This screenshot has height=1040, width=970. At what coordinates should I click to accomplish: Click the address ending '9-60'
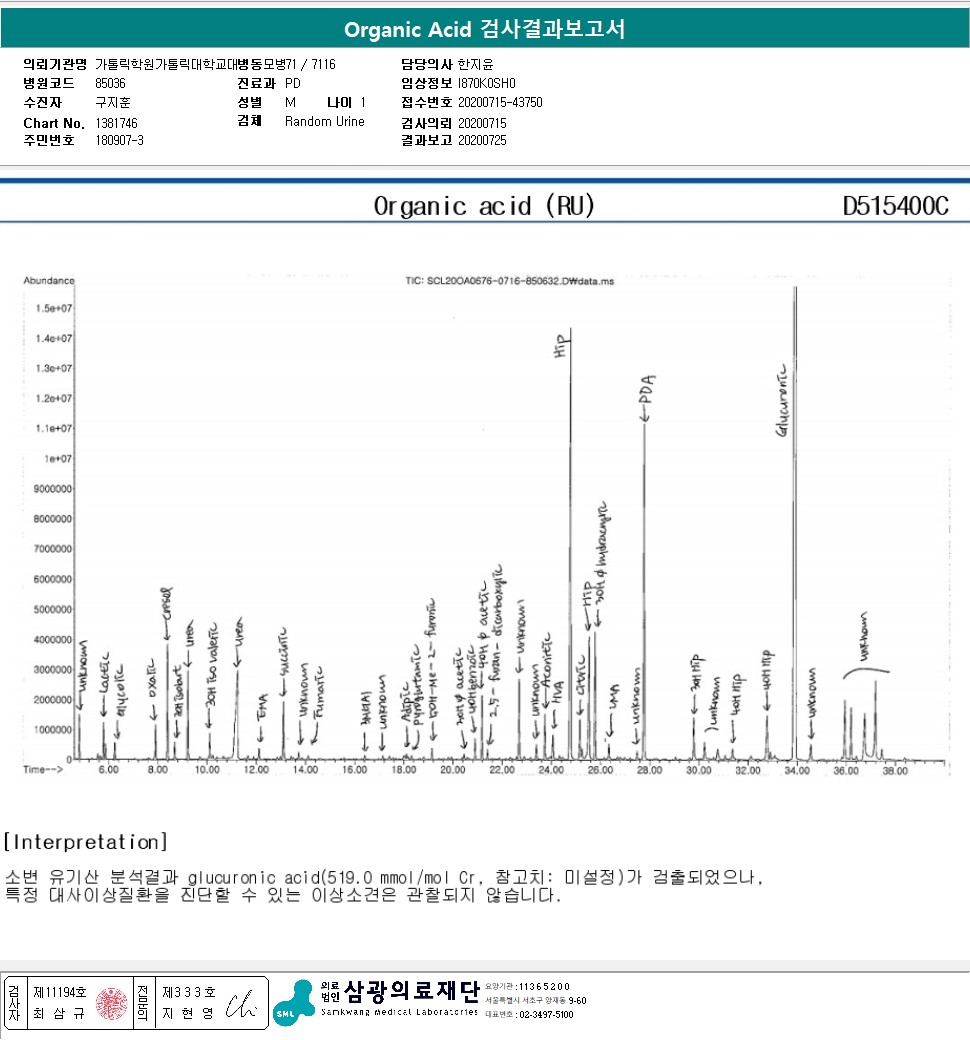coord(535,1001)
